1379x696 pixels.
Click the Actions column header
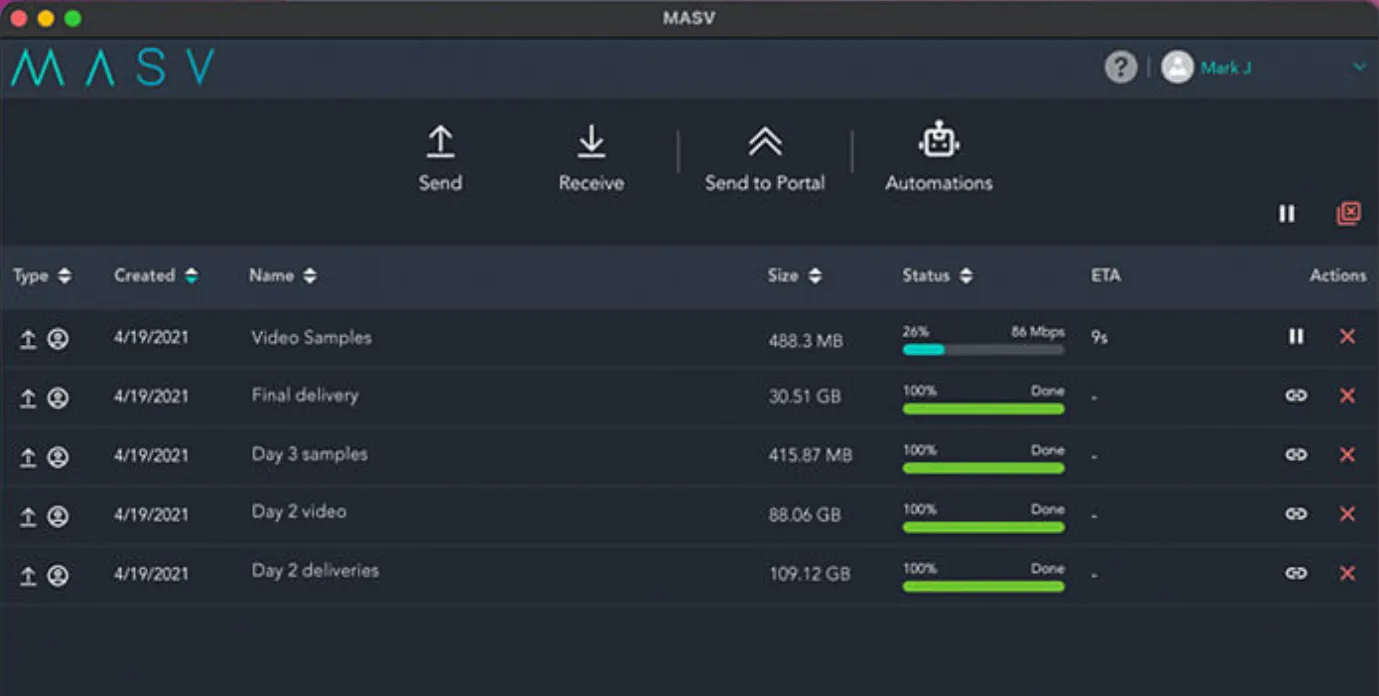(1338, 276)
